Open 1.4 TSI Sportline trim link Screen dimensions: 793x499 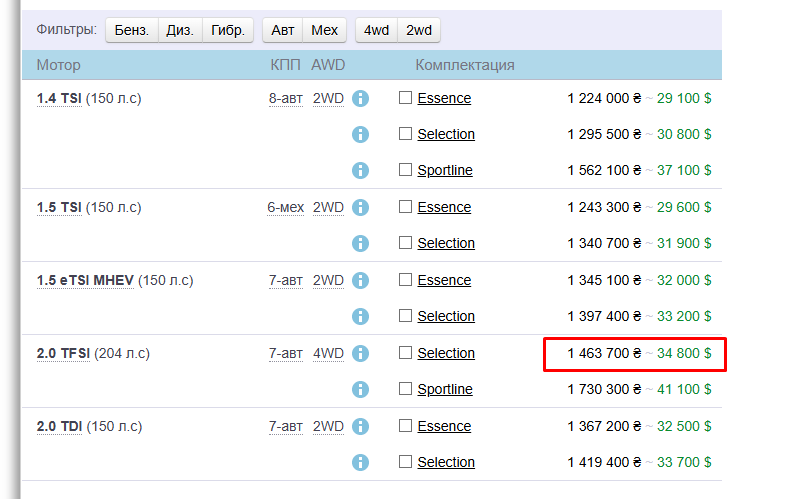point(444,170)
